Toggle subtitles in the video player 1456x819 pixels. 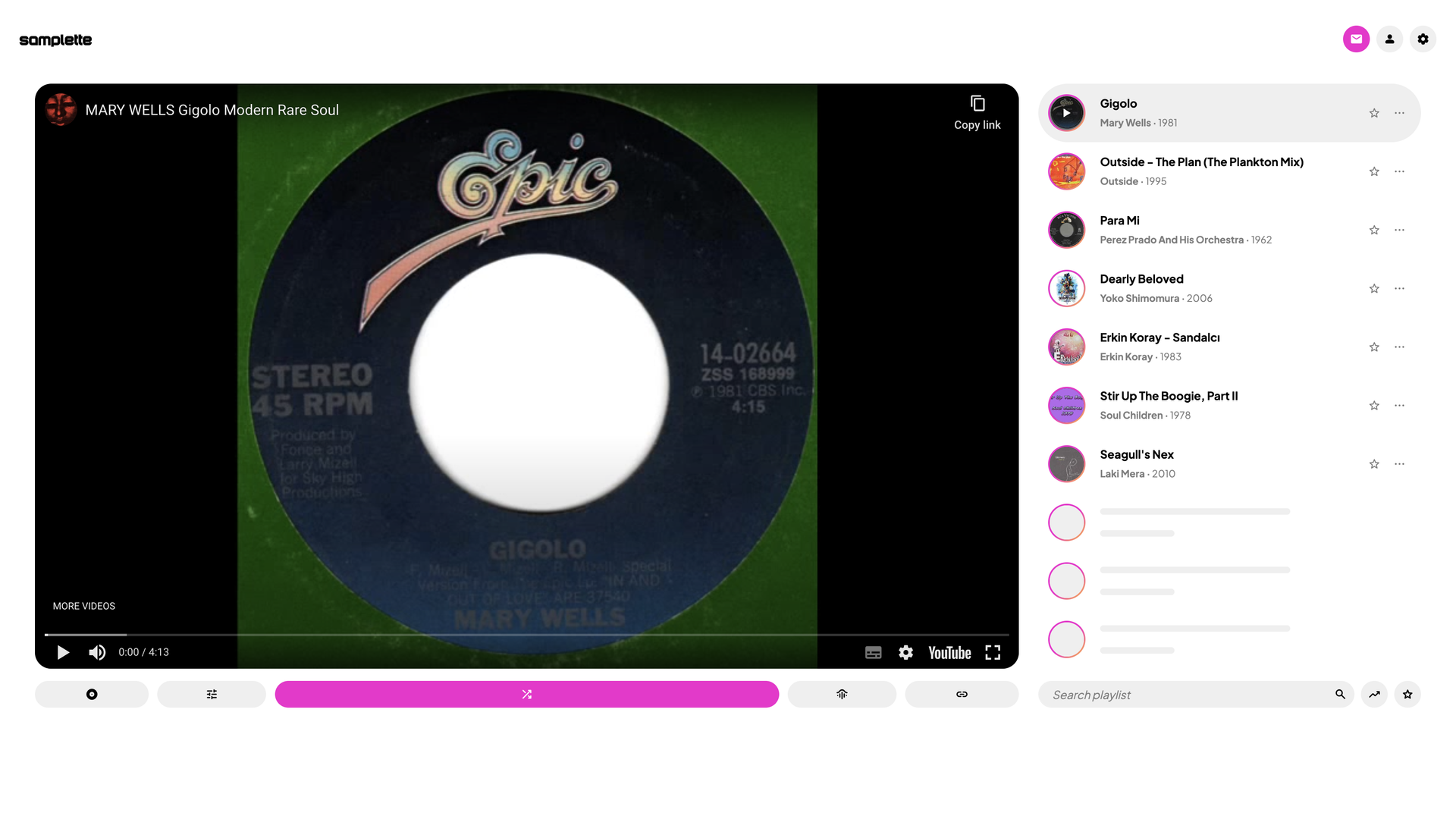pyautogui.click(x=874, y=652)
